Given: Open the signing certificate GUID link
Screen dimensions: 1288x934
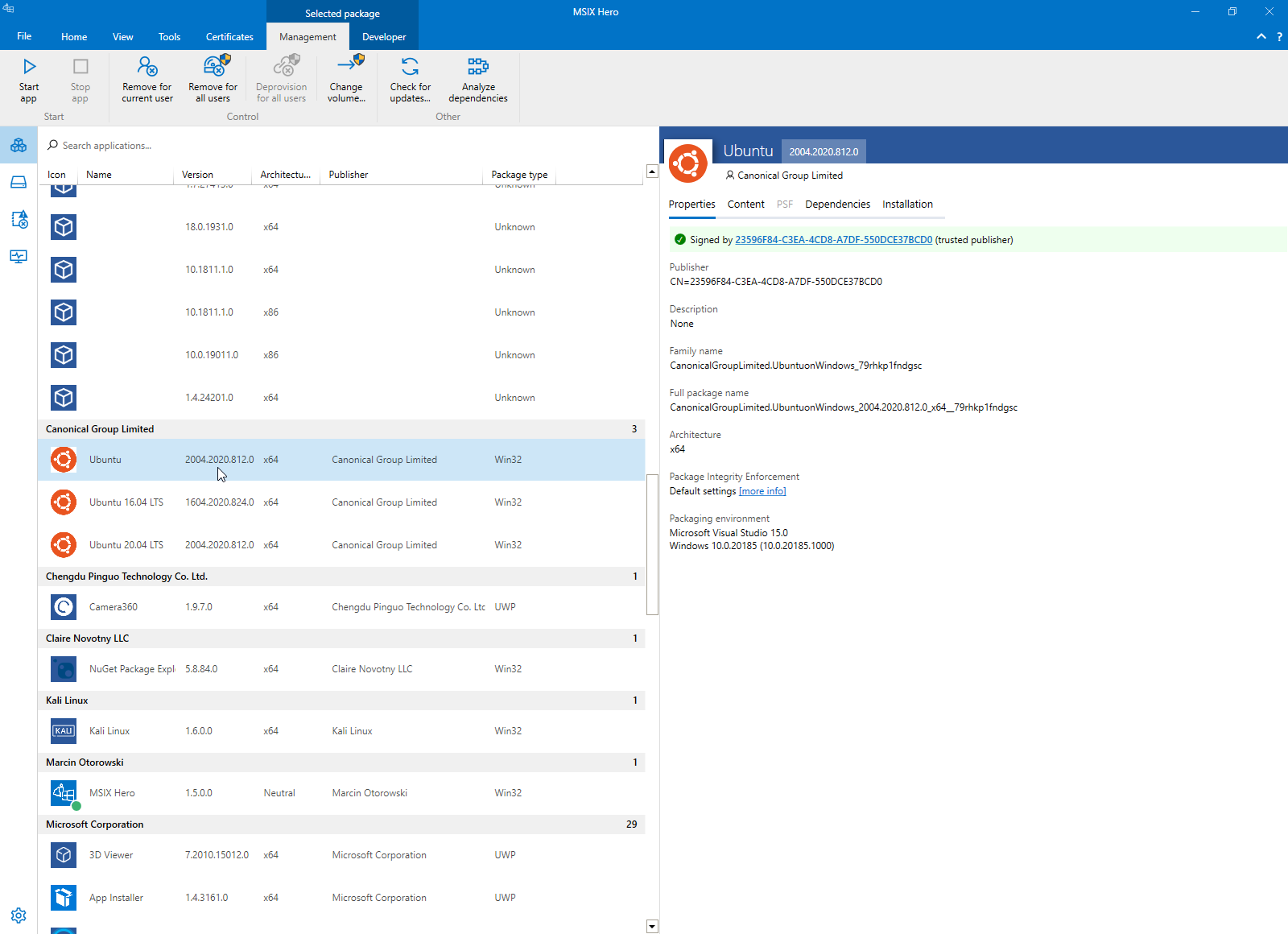Looking at the screenshot, I should [833, 240].
